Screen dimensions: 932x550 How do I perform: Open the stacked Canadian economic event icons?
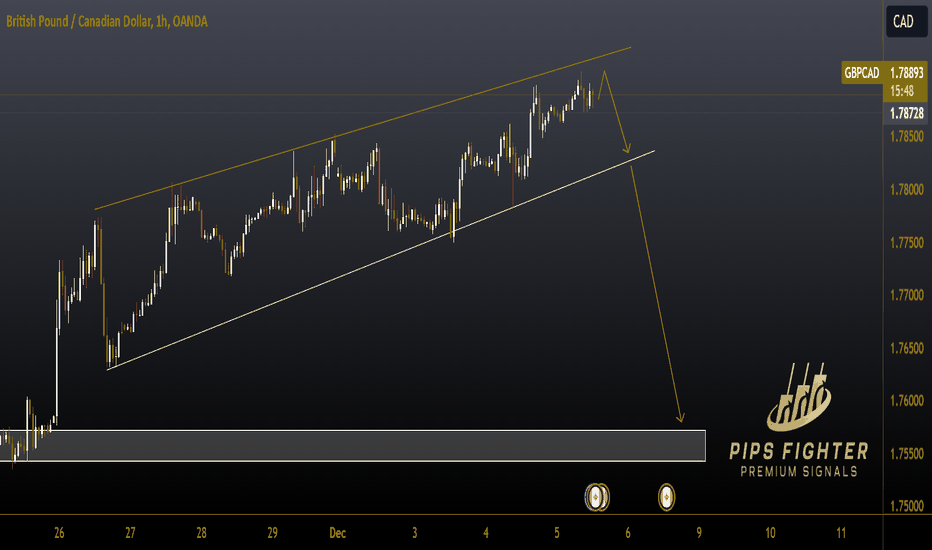(x=597, y=497)
